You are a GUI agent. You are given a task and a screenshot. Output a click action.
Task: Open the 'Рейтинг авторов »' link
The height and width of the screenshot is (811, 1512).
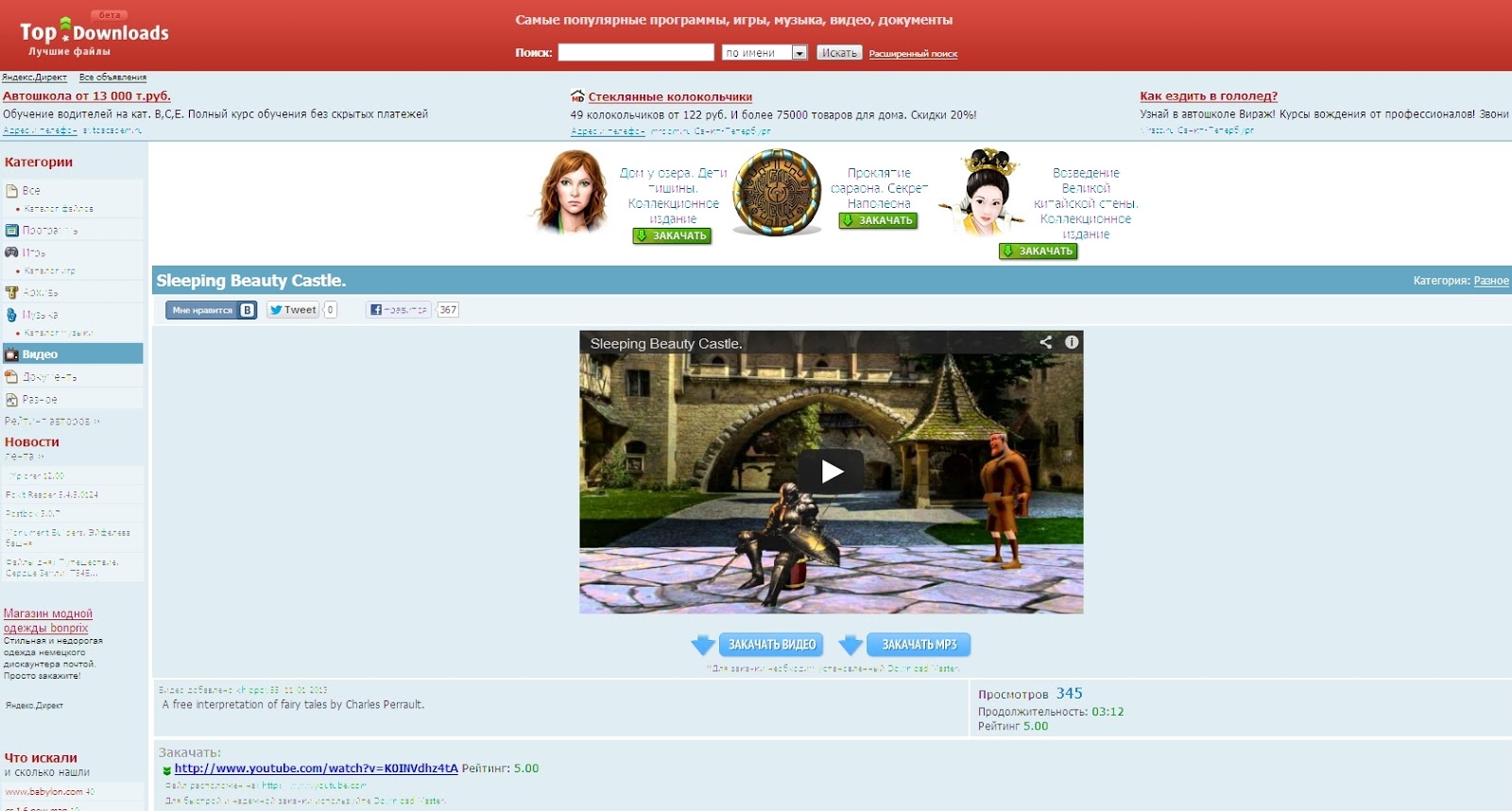[x=52, y=421]
